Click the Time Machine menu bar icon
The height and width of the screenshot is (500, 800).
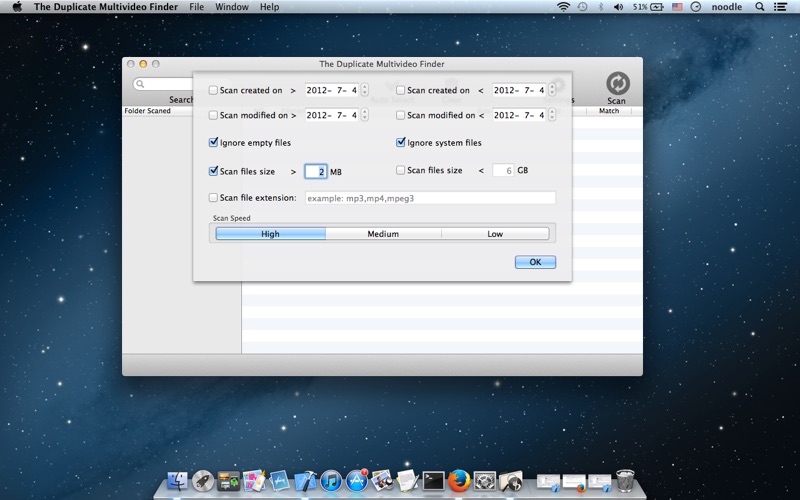[582, 7]
